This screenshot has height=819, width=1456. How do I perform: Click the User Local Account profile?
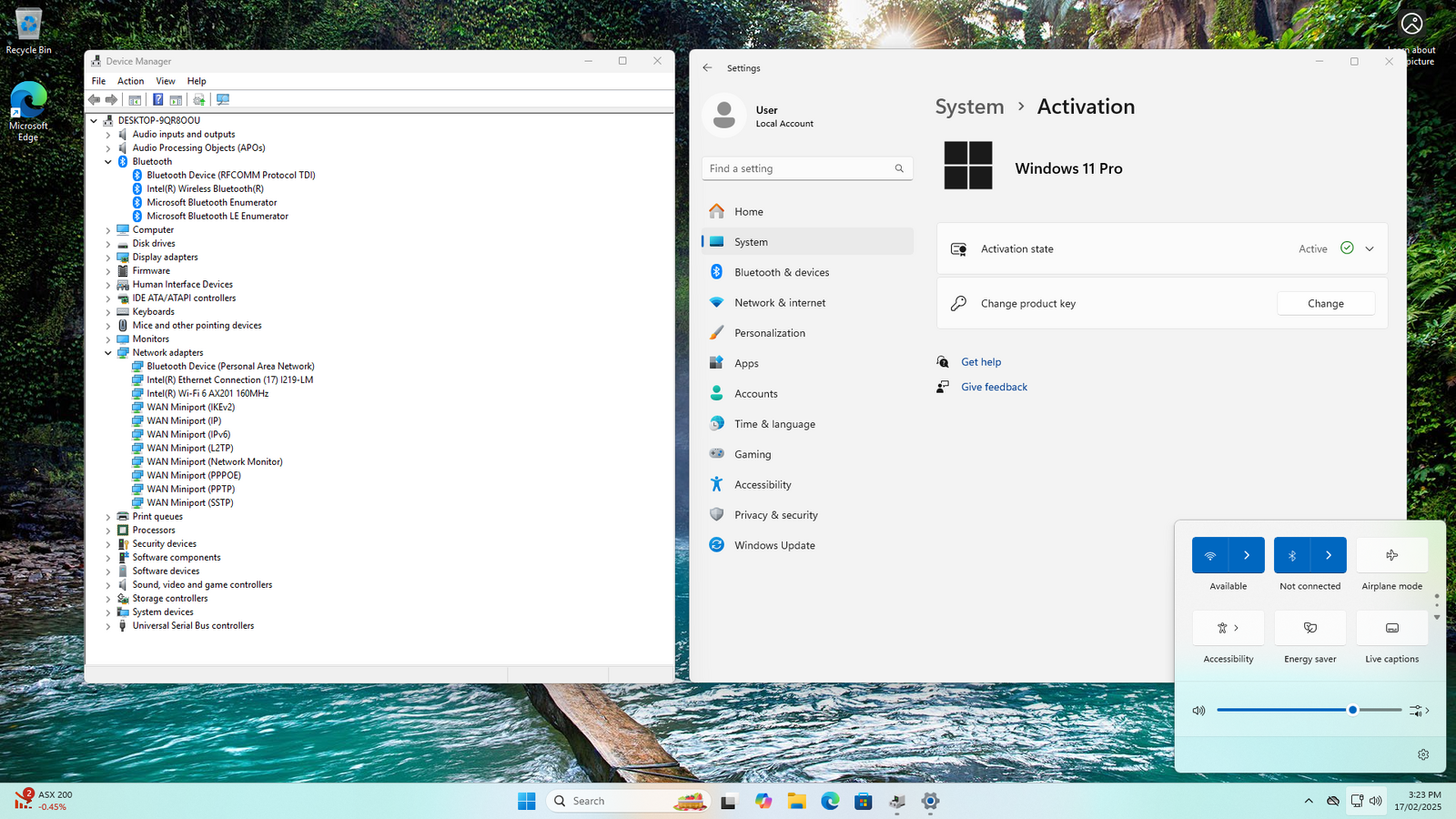pyautogui.click(x=760, y=116)
